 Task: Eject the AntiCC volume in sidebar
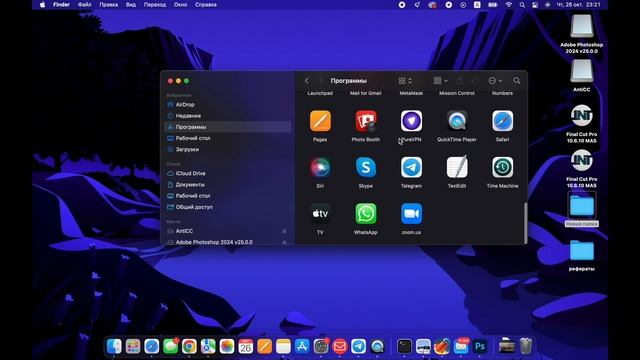click(x=284, y=231)
